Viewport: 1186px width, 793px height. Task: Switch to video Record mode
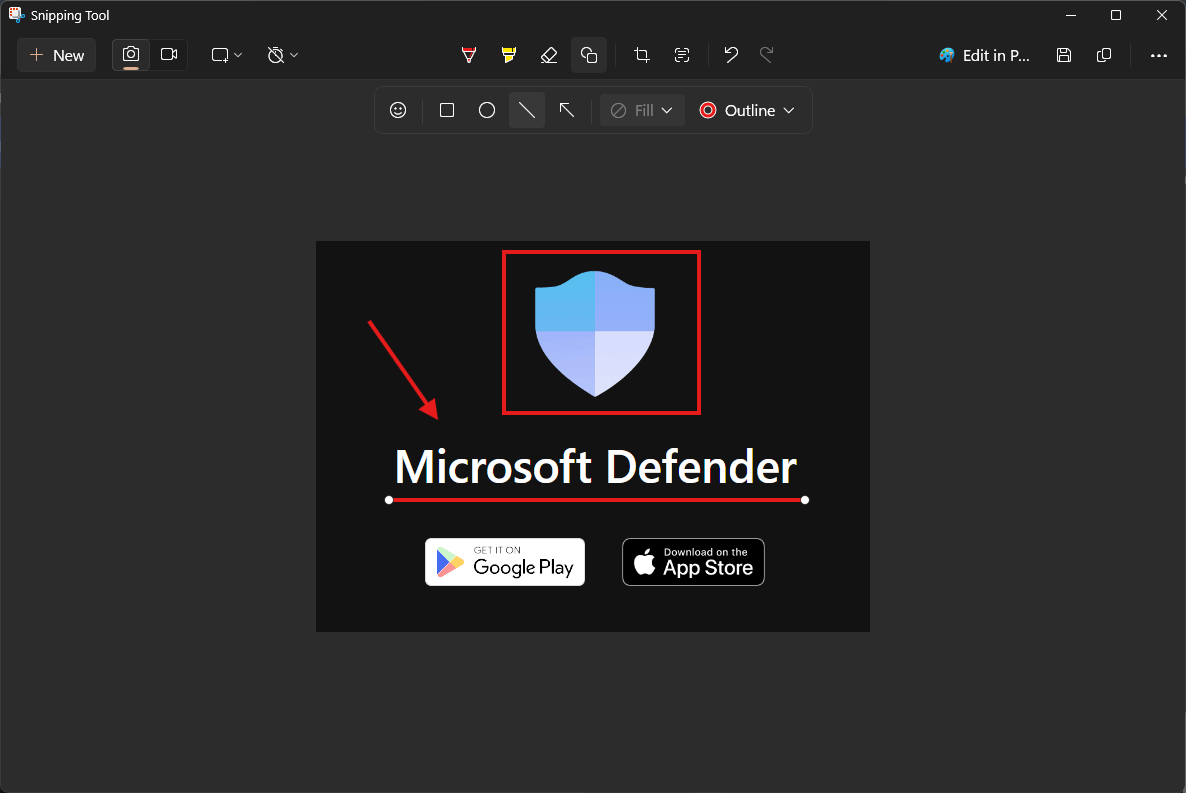[169, 54]
